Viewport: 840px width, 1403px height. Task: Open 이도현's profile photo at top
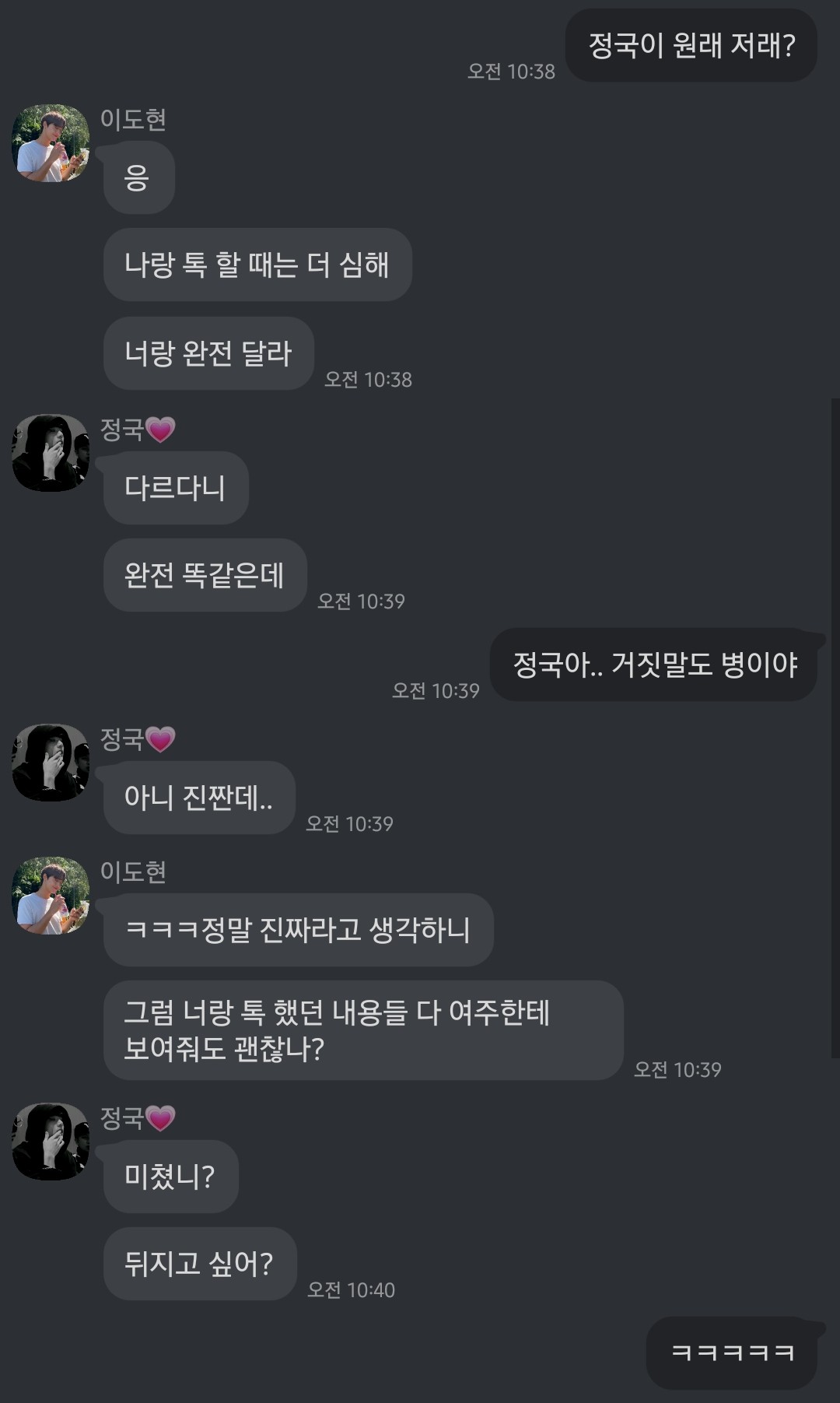pos(51,143)
